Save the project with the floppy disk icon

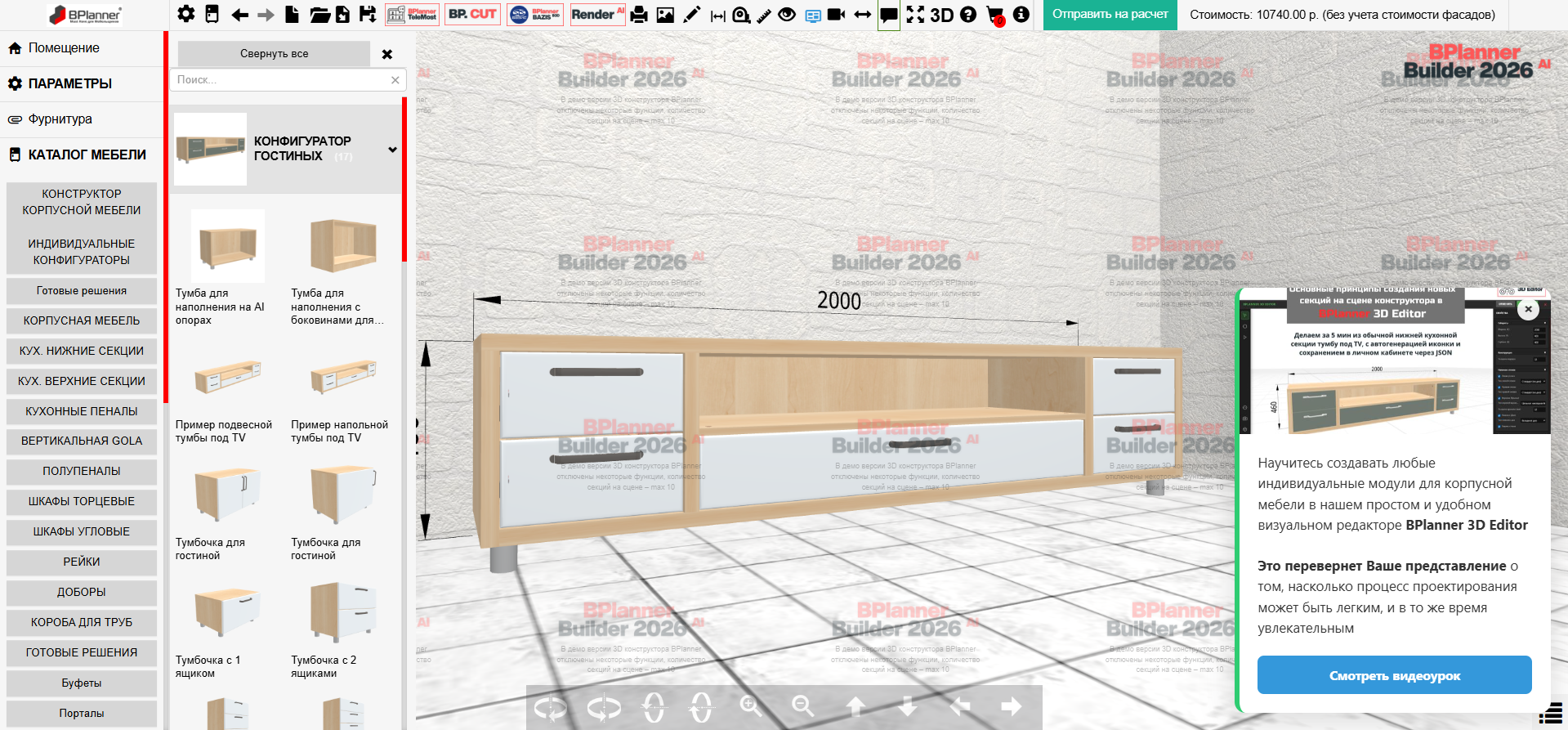(368, 14)
